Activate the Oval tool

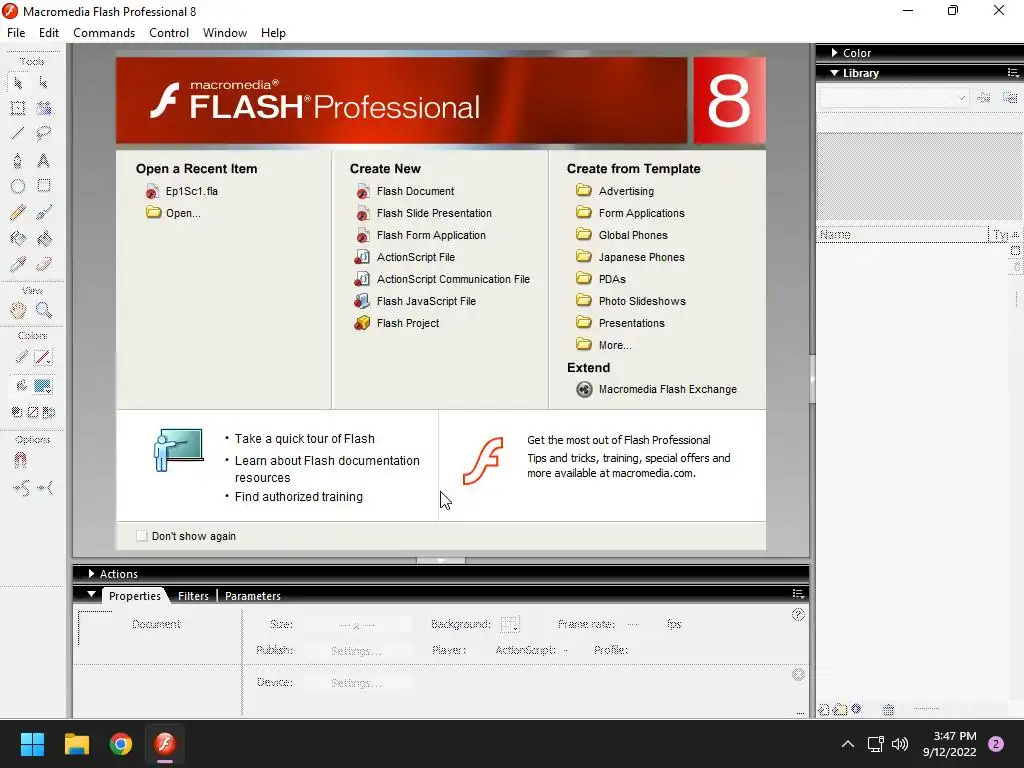[18, 186]
